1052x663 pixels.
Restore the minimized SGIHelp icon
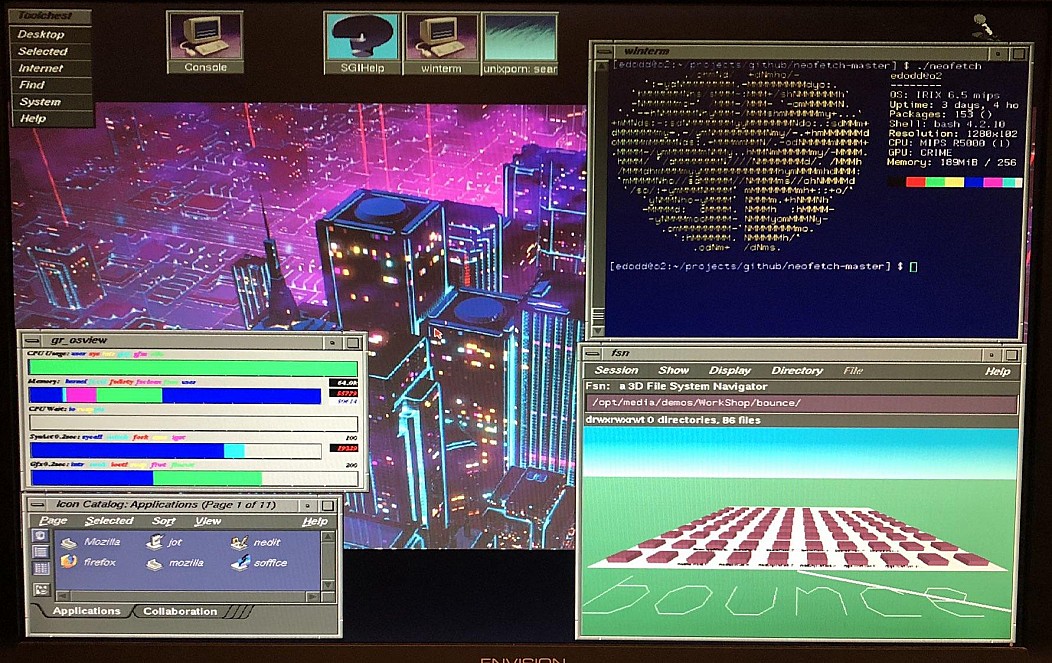pyautogui.click(x=361, y=37)
